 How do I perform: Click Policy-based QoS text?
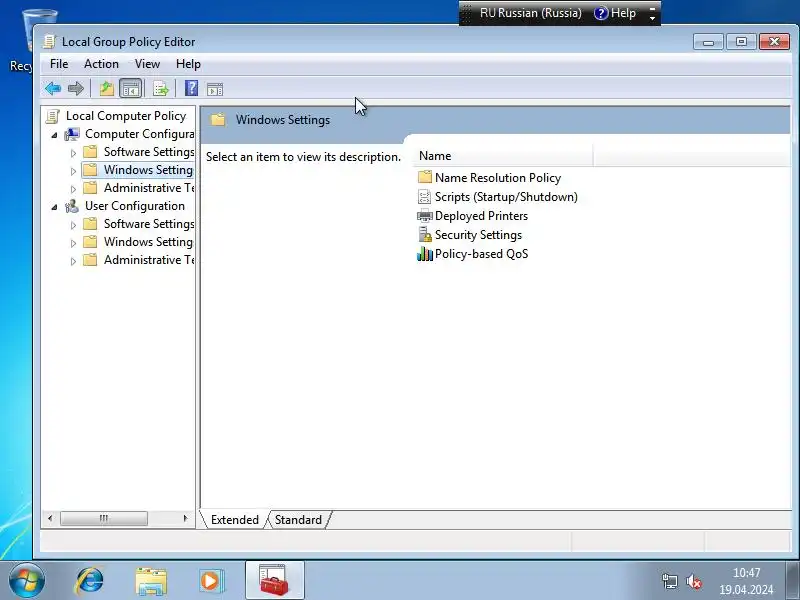[481, 254]
